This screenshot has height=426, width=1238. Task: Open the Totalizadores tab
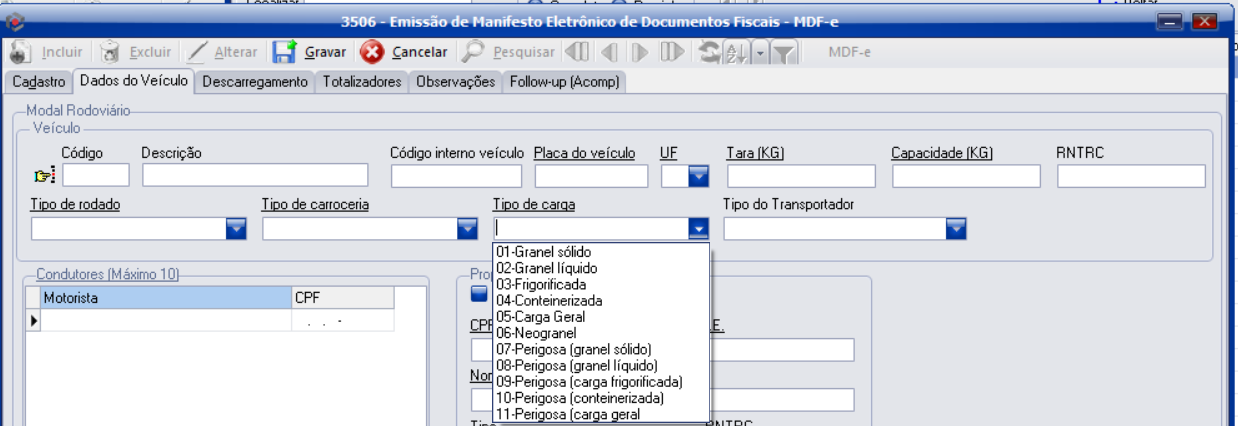pos(362,82)
